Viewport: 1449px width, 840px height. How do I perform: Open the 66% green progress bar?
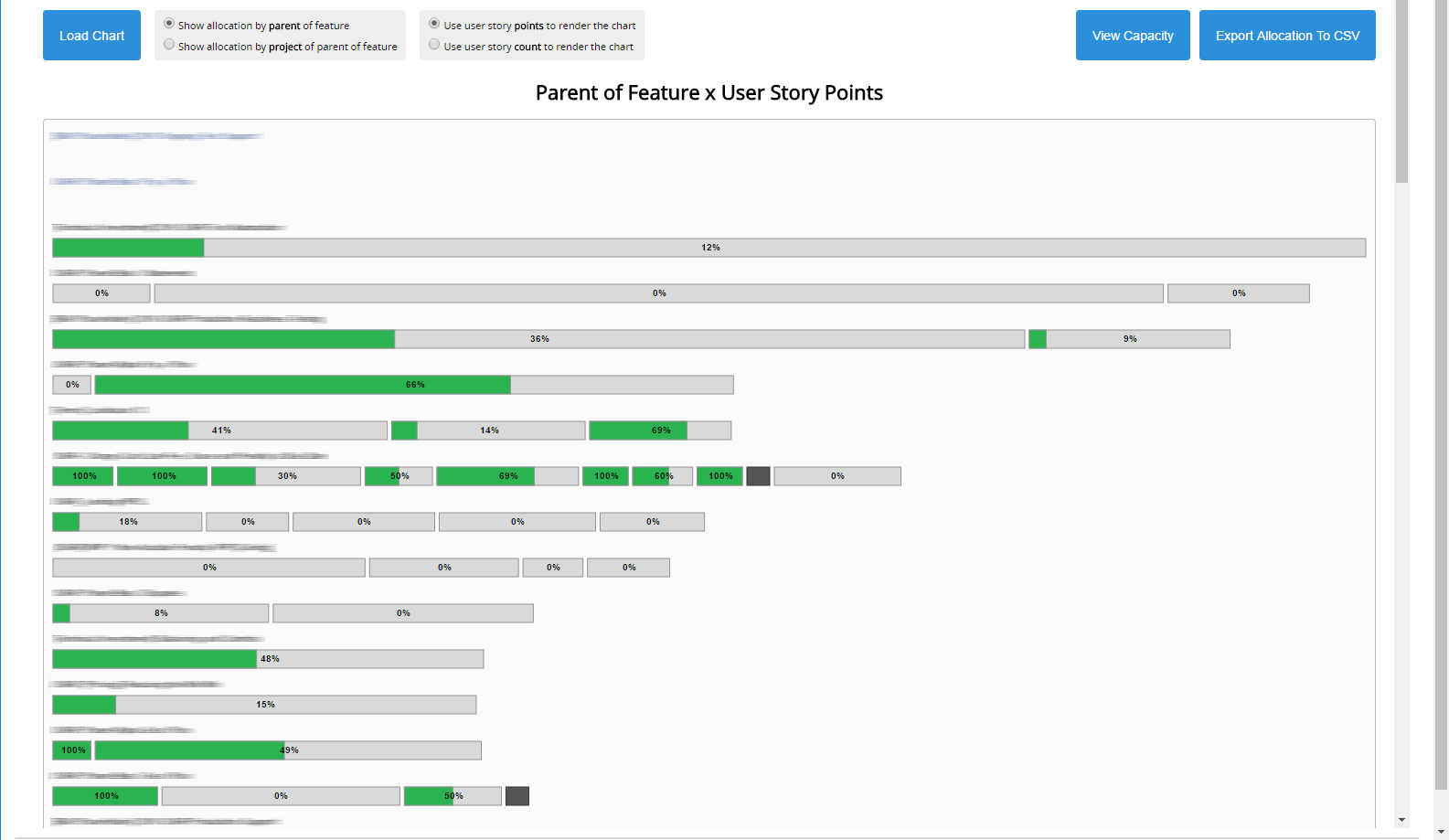[413, 385]
